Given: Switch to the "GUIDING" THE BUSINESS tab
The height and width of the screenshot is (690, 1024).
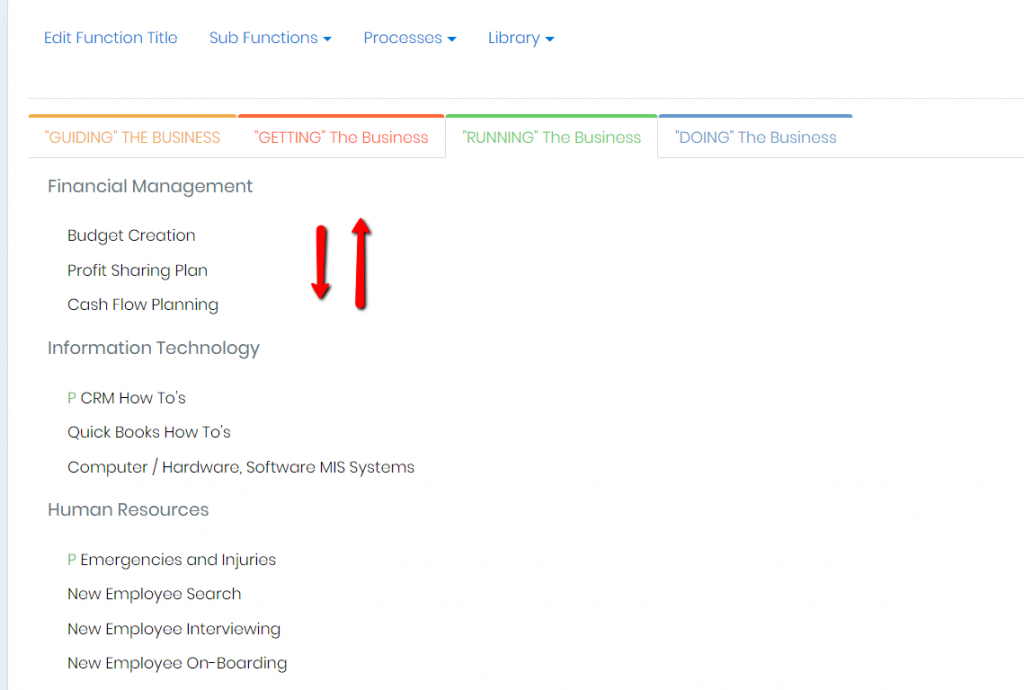Looking at the screenshot, I should click(x=131, y=136).
